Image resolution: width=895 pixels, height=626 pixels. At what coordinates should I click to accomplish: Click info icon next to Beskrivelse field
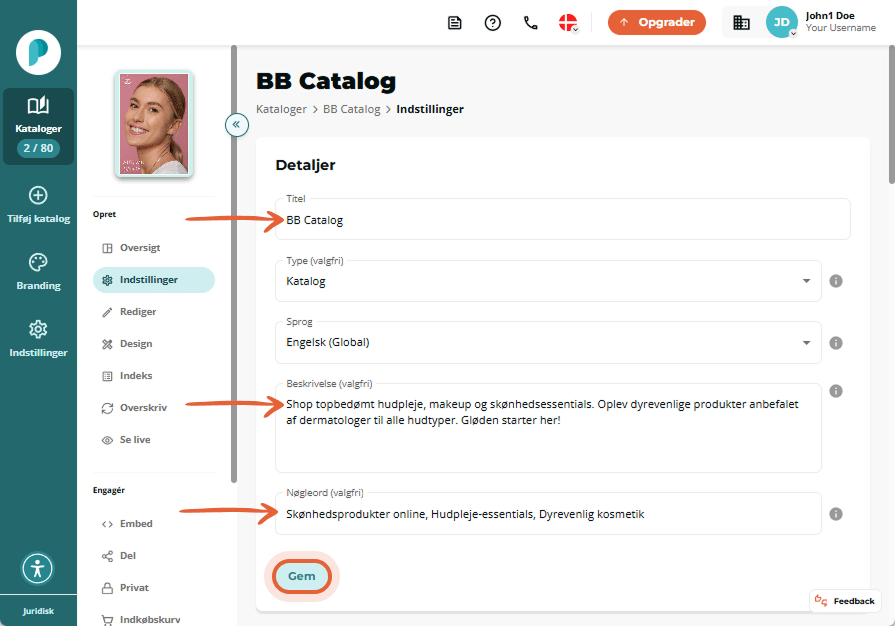836,391
